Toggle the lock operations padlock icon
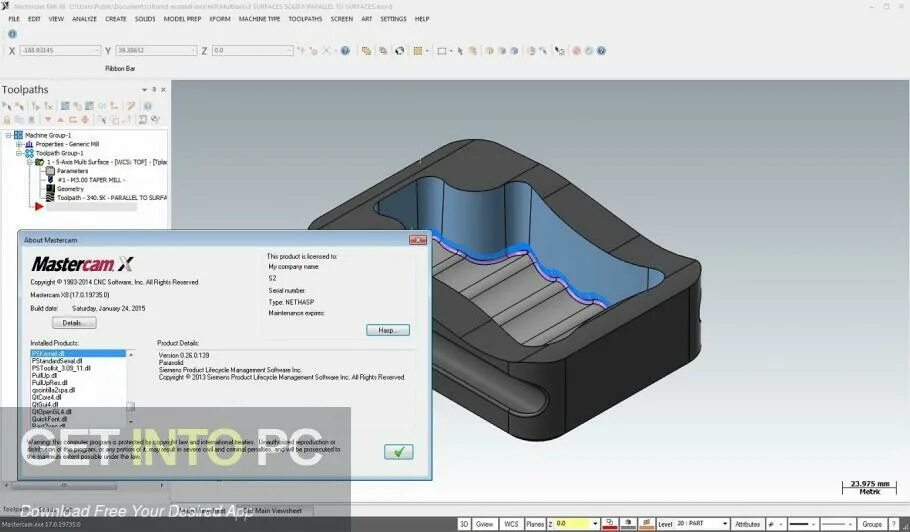This screenshot has width=910, height=532. [x=7, y=120]
